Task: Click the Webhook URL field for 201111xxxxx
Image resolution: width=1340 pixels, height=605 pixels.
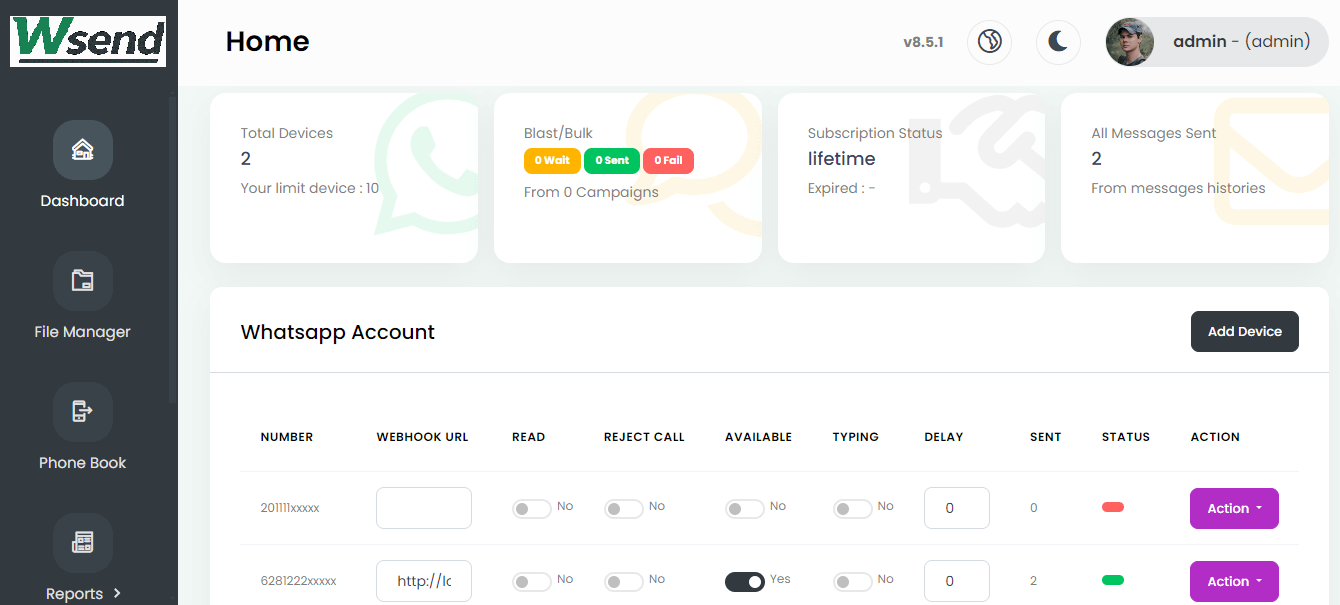Action: pyautogui.click(x=423, y=508)
